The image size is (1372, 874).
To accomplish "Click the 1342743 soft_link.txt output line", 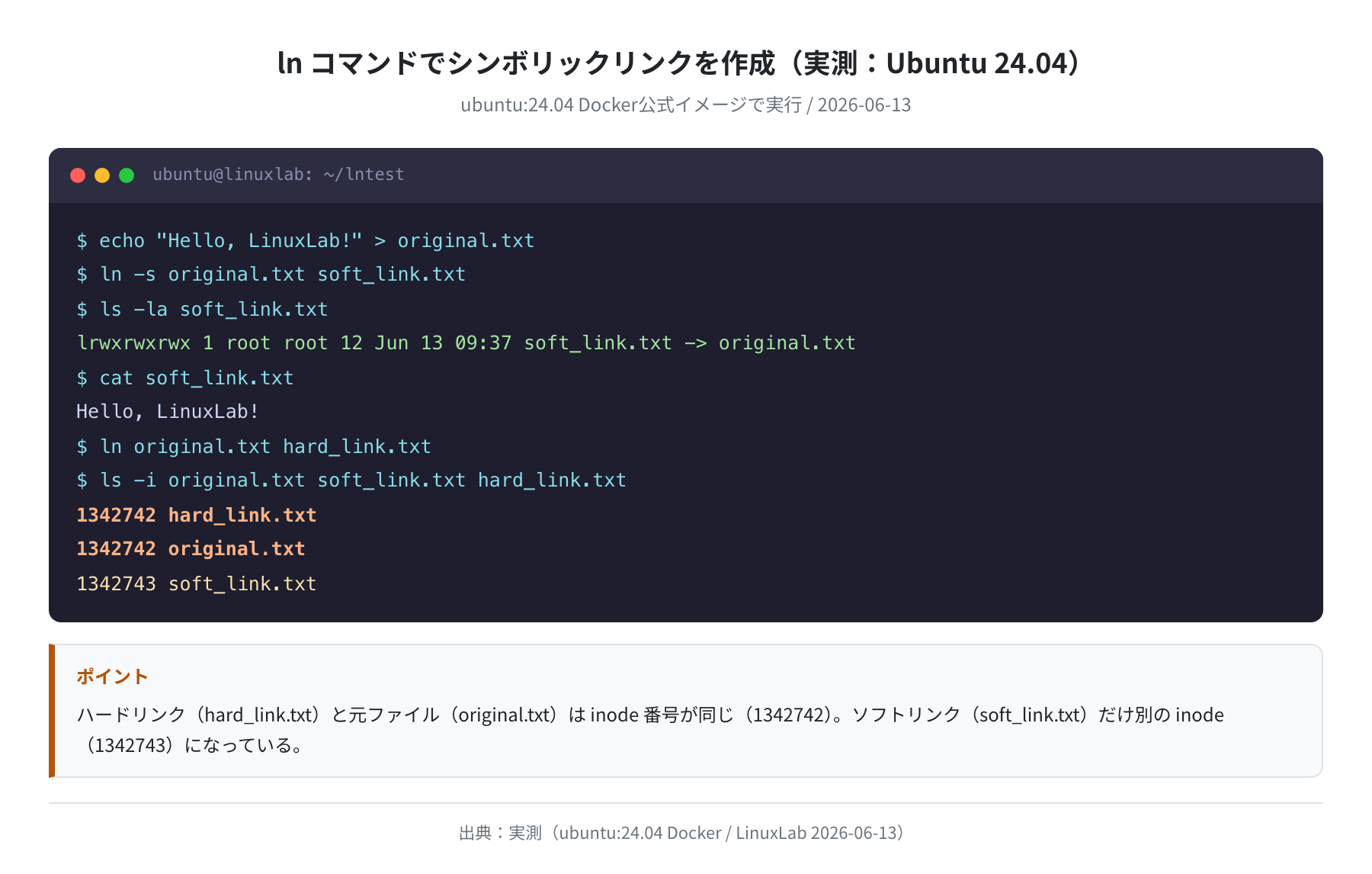I will point(197,584).
